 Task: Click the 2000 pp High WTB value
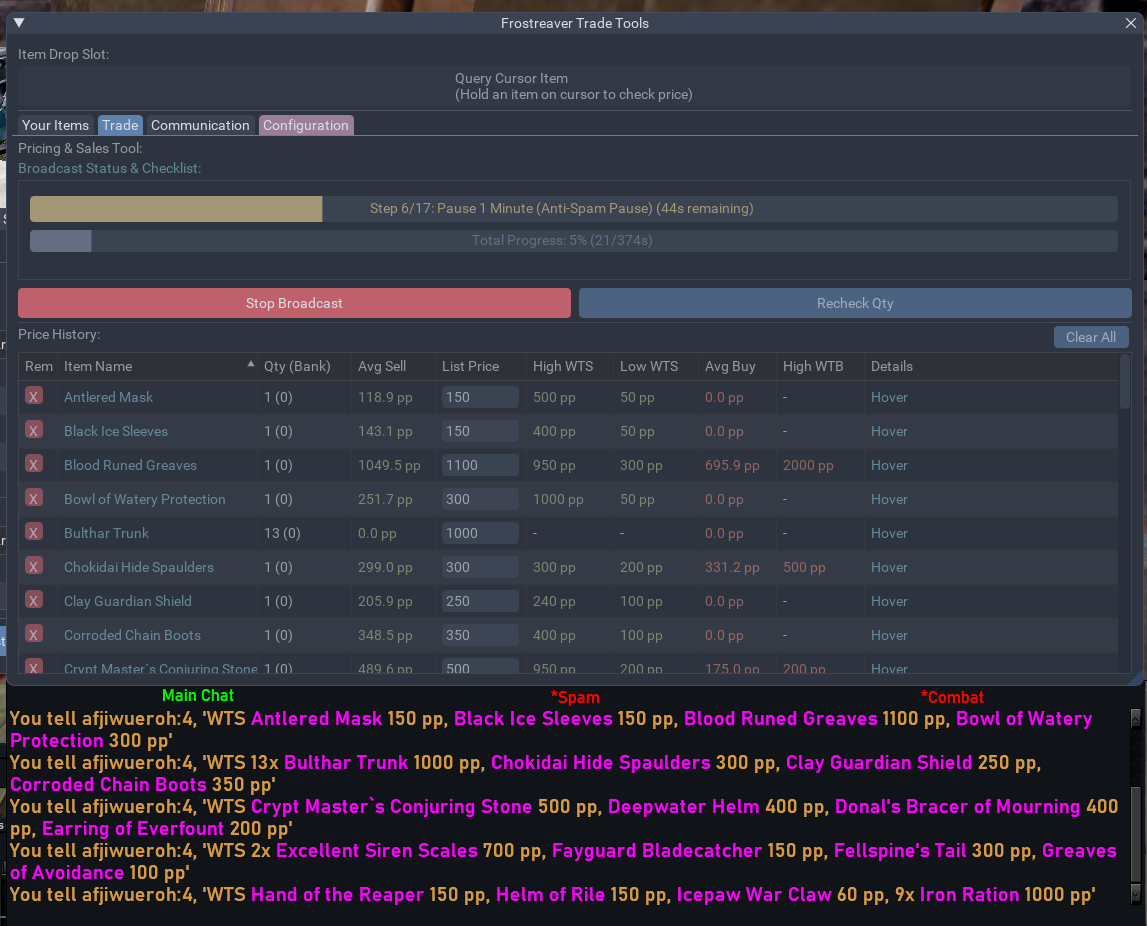coord(808,465)
